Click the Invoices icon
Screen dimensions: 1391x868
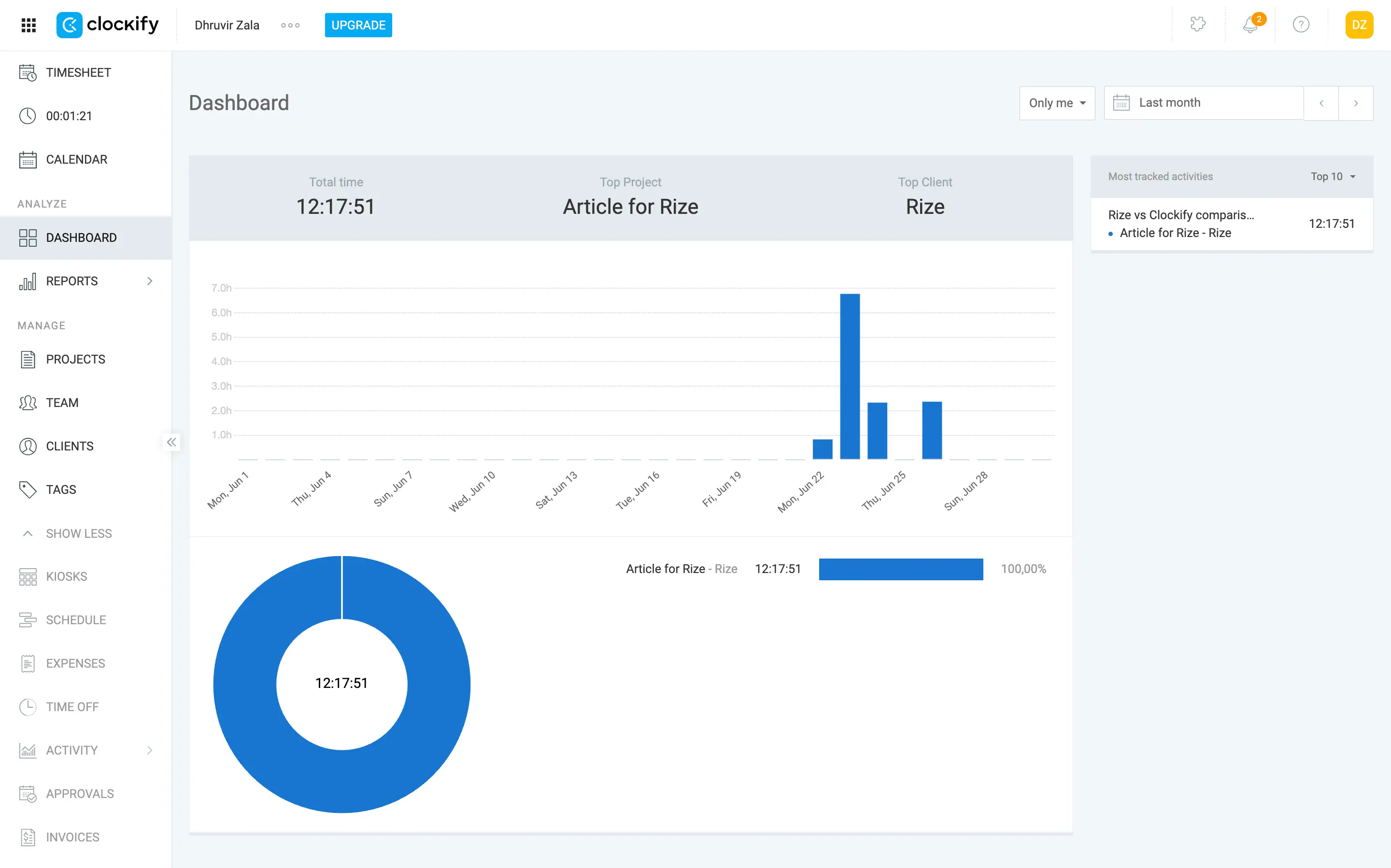(x=28, y=838)
